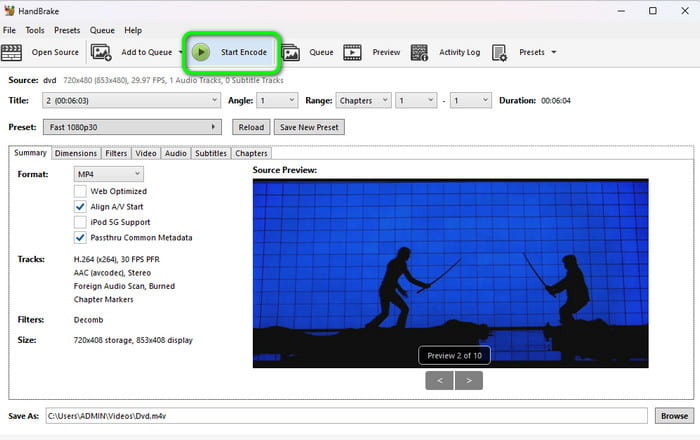Click the HandBrake app logo in title bar

(9, 10)
